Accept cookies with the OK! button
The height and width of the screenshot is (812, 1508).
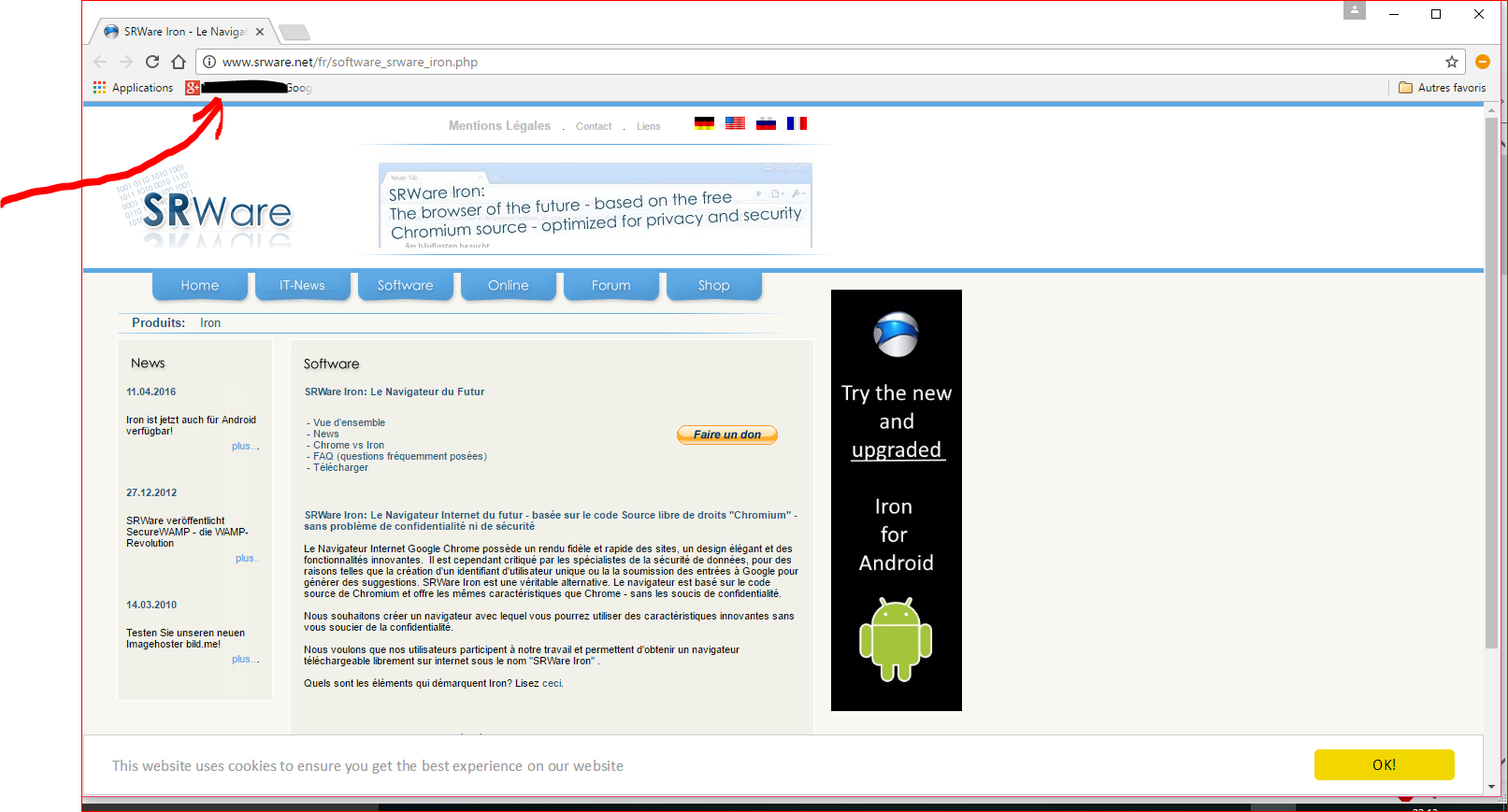click(1385, 764)
